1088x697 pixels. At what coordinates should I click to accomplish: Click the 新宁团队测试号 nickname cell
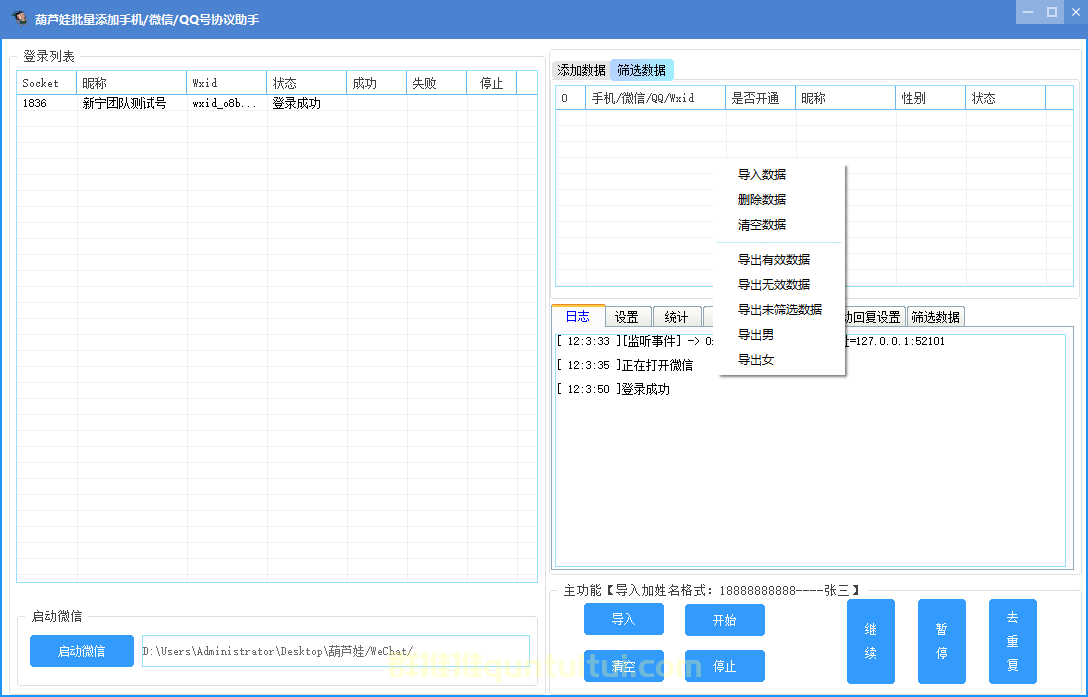(x=131, y=103)
